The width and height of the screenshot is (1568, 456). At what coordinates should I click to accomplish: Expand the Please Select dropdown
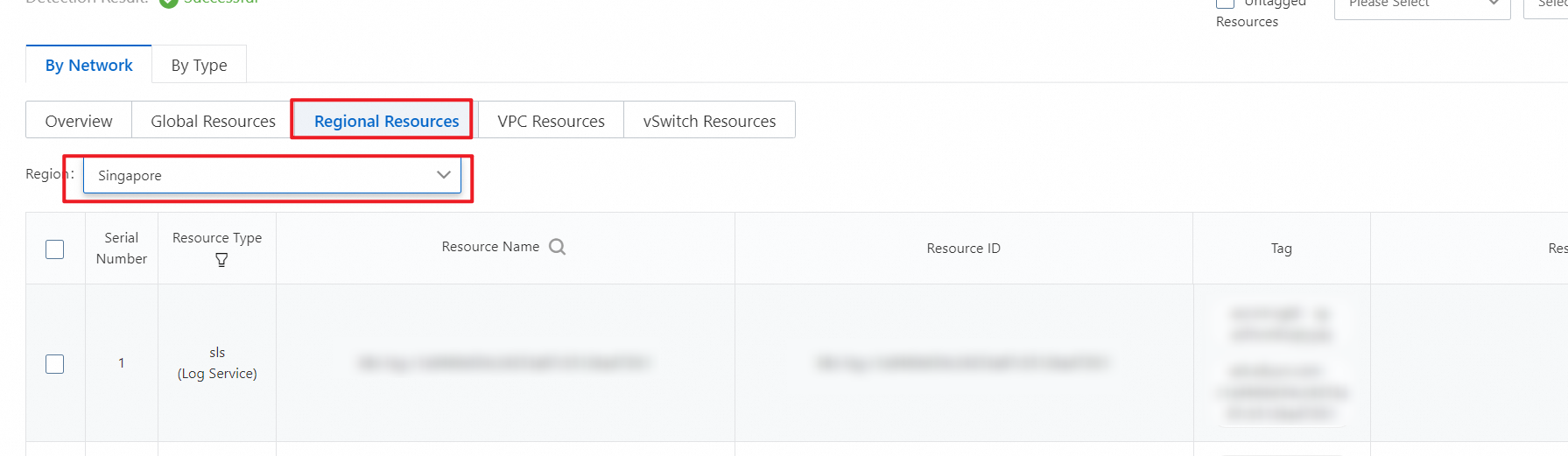pyautogui.click(x=1422, y=4)
